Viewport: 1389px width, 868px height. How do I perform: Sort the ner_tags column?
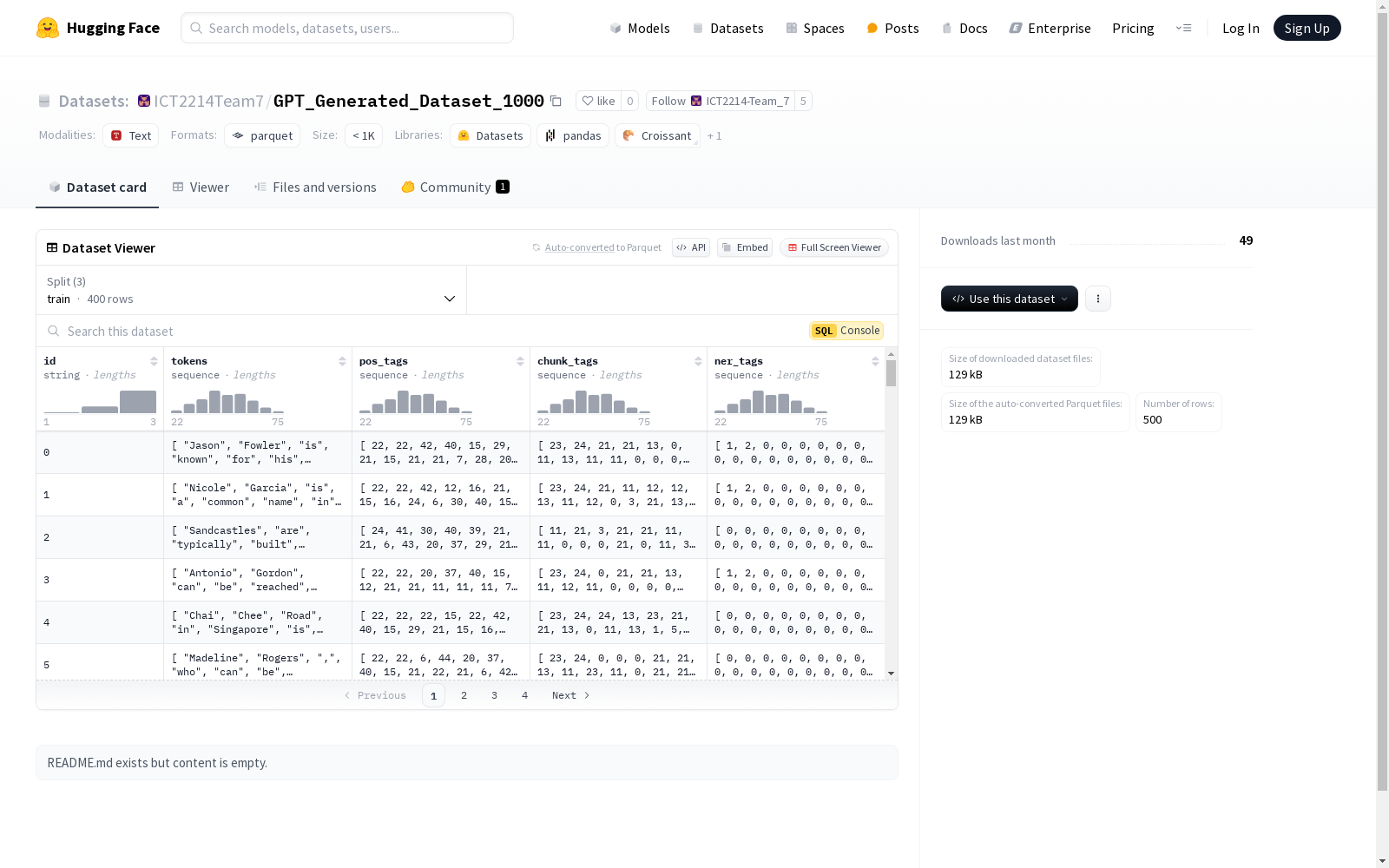875,361
